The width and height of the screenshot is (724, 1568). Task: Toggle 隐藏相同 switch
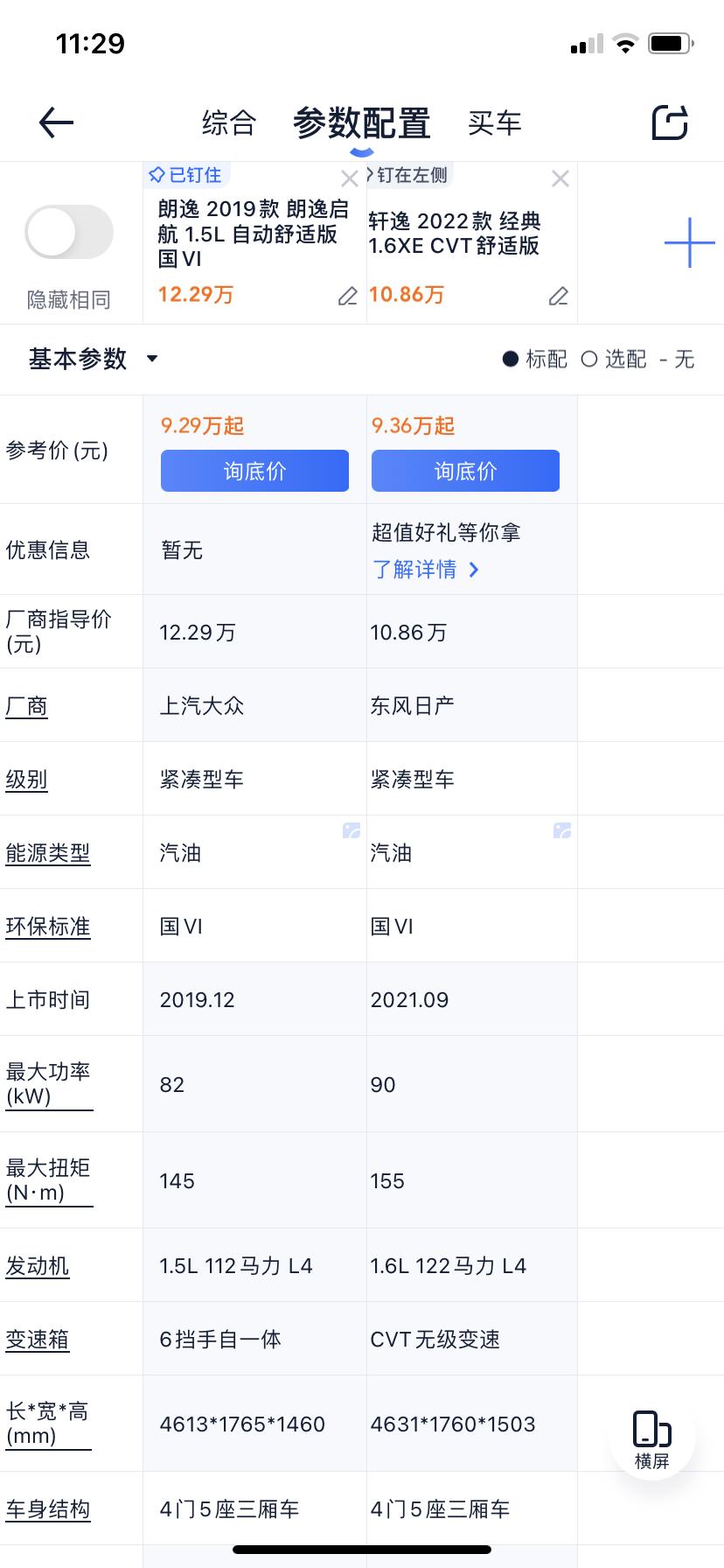click(69, 232)
